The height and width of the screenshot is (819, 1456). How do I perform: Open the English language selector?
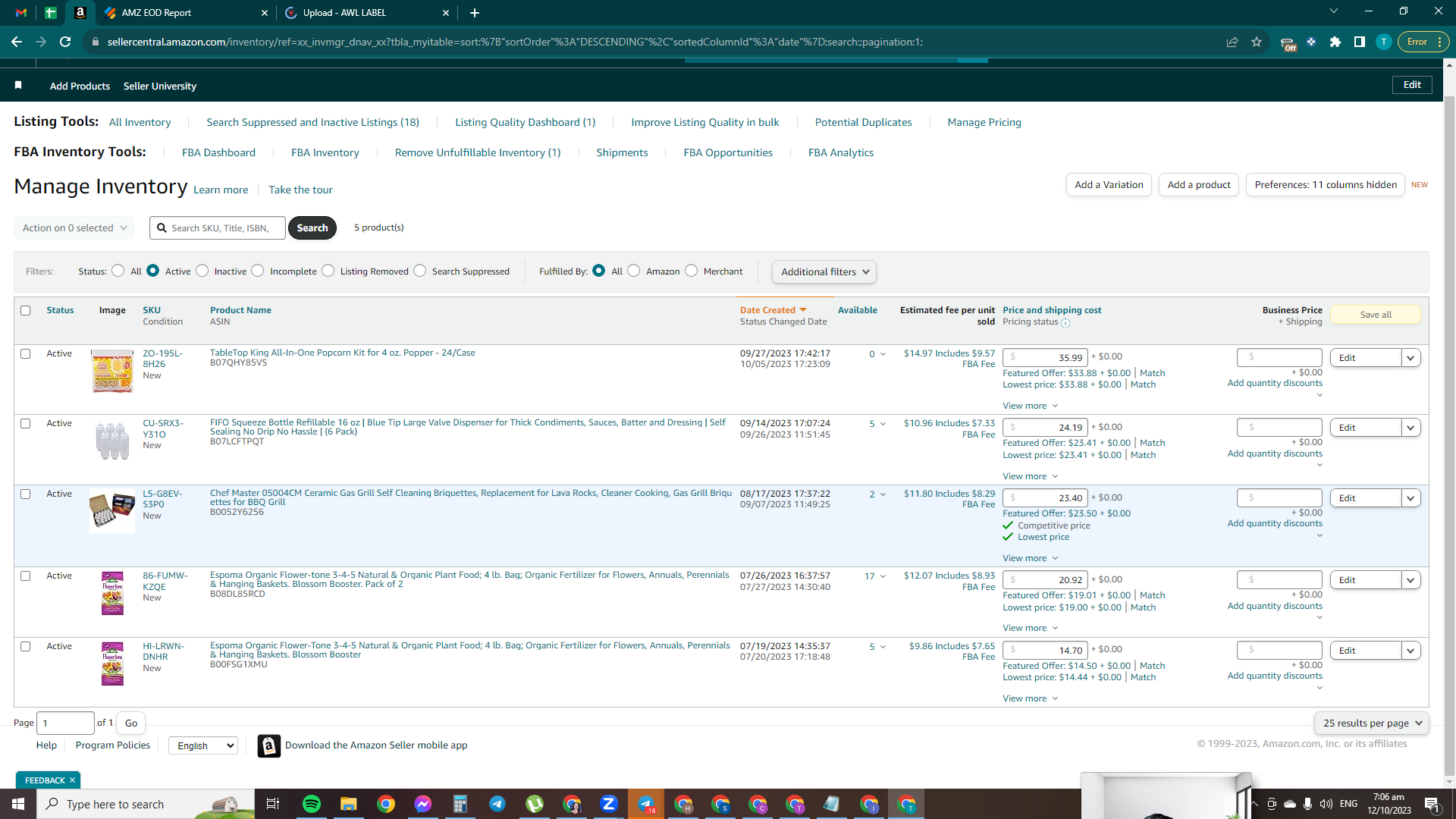coord(203,745)
